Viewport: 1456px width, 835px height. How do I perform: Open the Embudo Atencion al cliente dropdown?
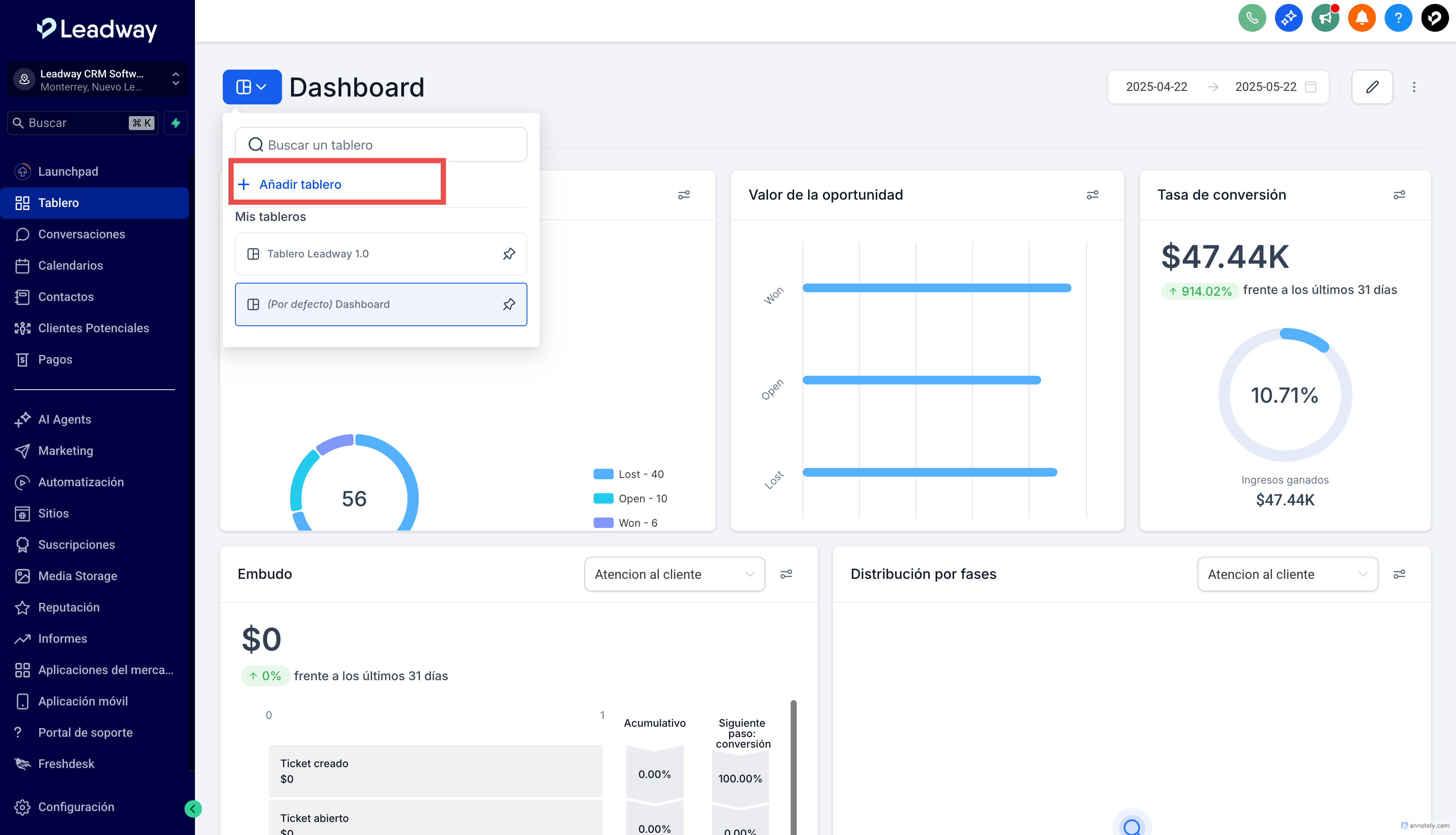[674, 574]
